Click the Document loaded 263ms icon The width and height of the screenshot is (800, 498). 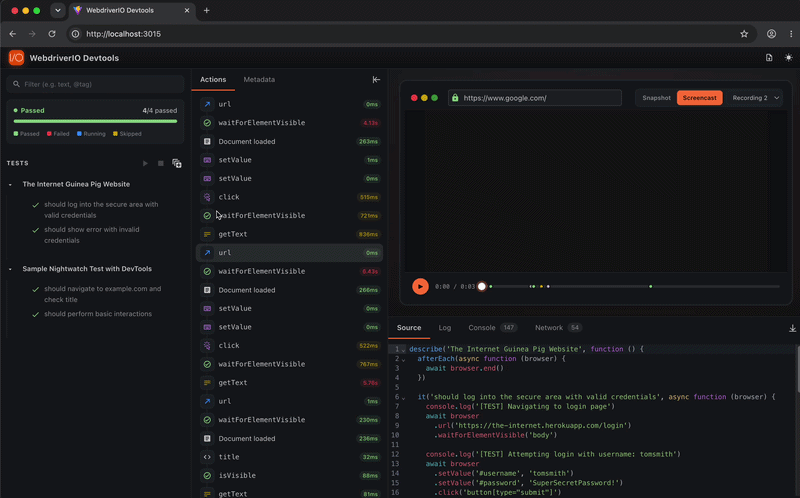207,141
